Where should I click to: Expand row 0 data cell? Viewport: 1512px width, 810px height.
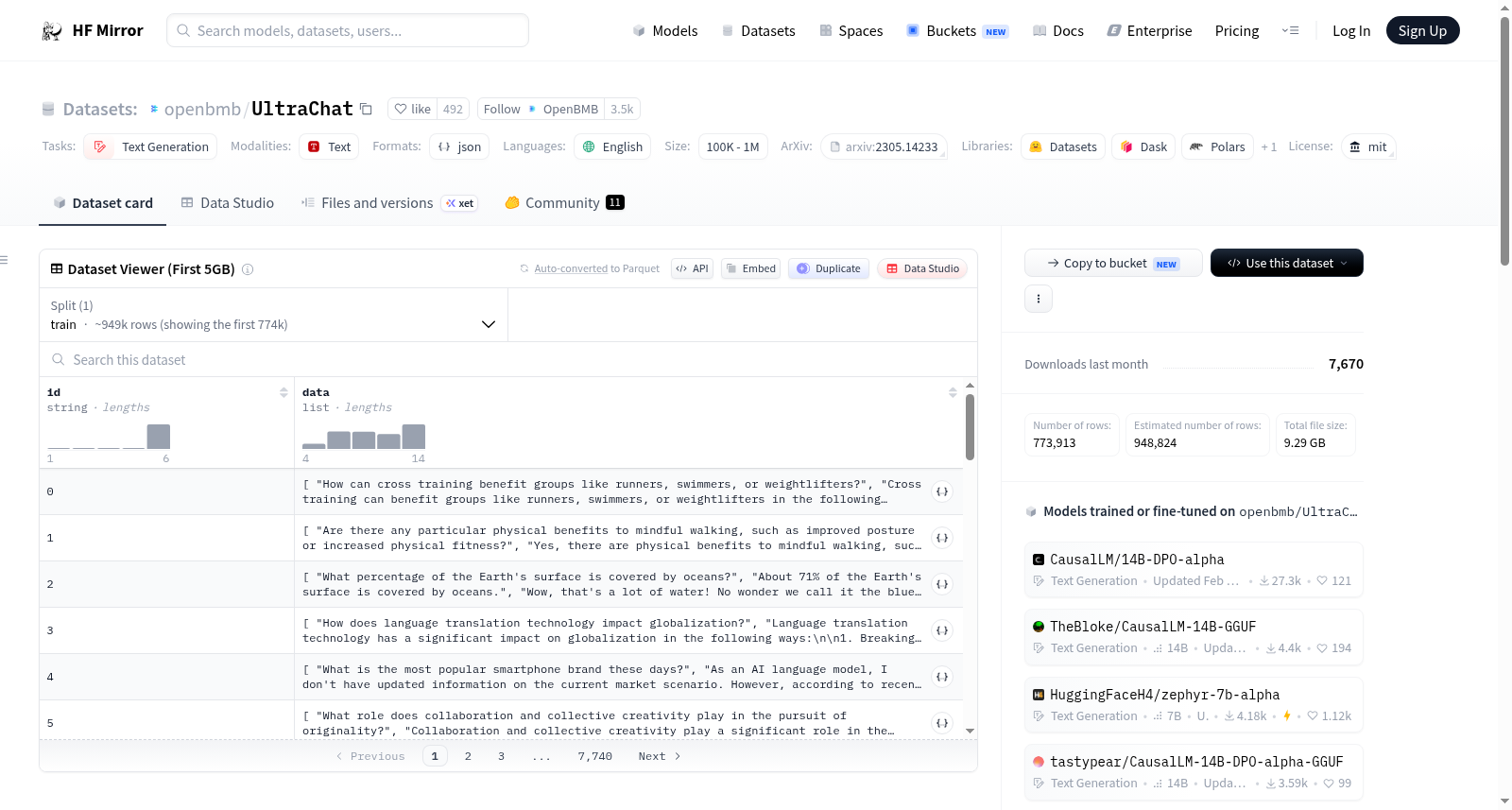(942, 491)
